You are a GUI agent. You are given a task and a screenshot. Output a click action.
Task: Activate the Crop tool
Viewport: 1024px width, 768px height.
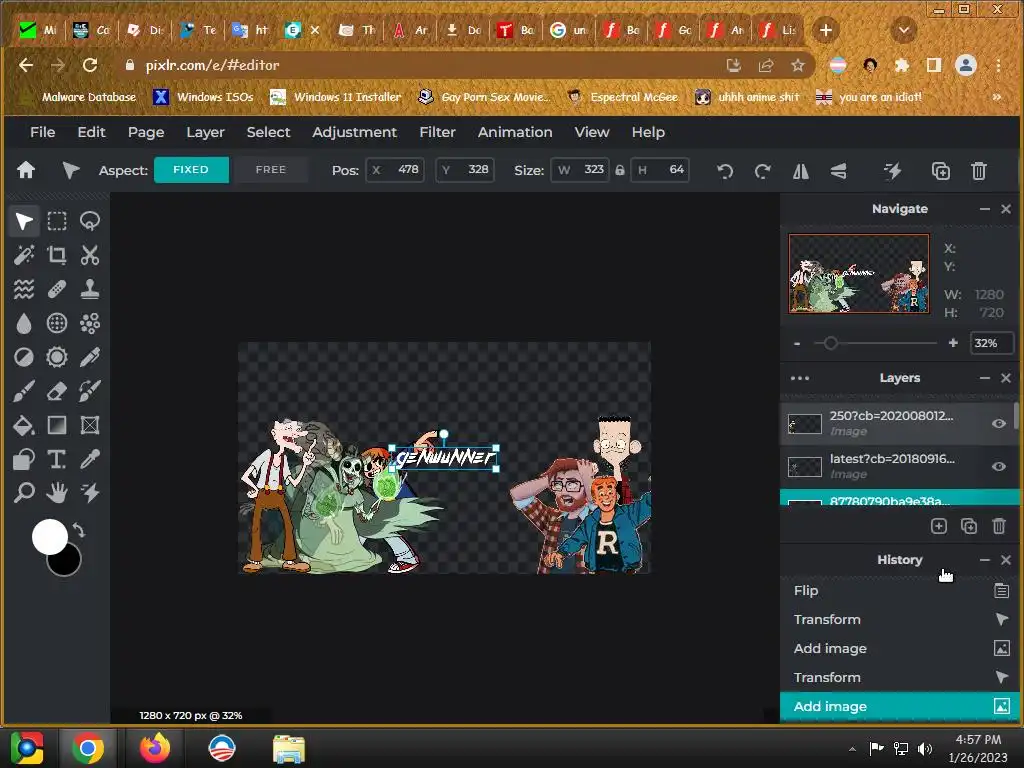click(57, 255)
